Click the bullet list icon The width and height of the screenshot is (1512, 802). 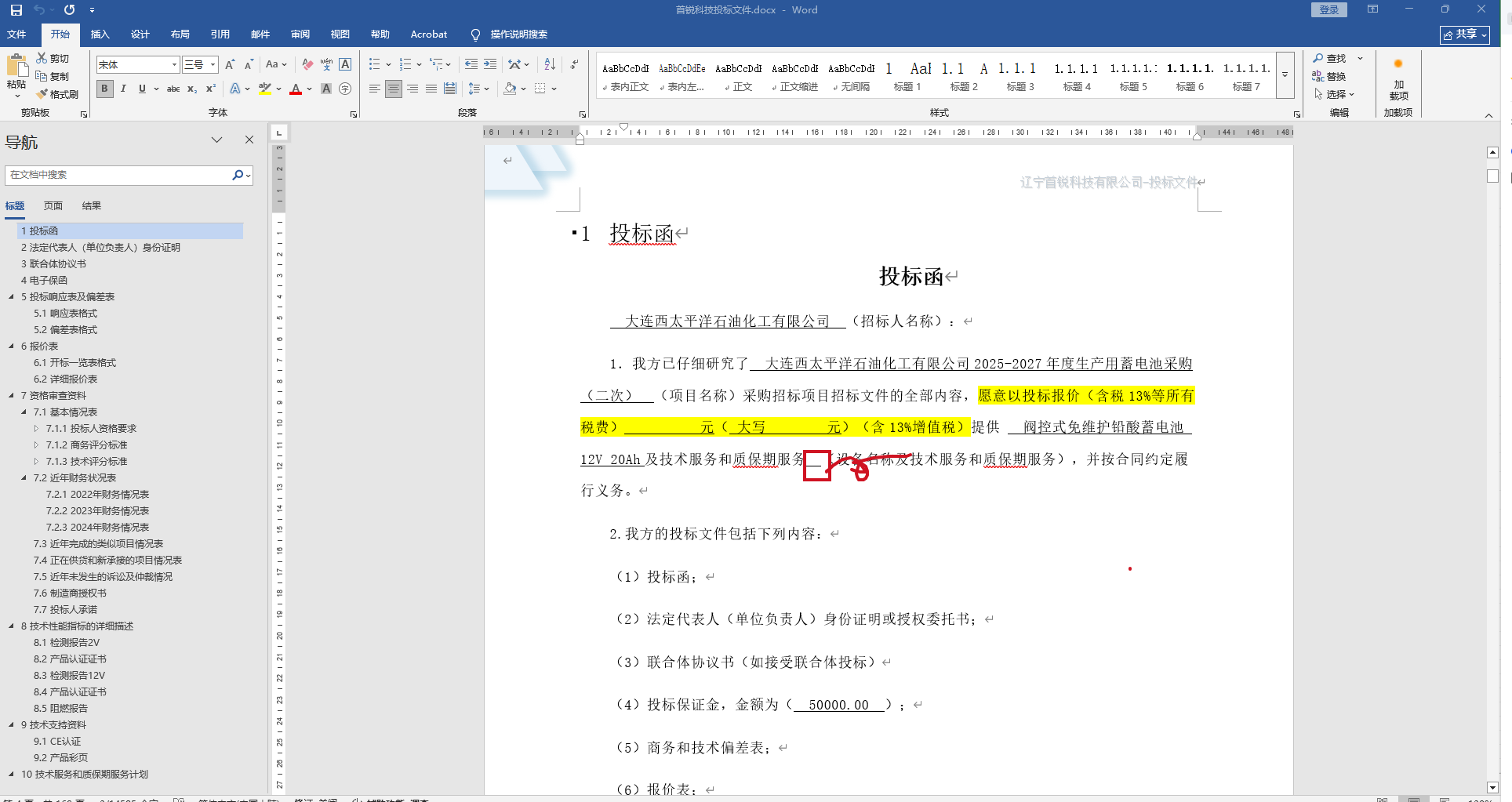375,64
